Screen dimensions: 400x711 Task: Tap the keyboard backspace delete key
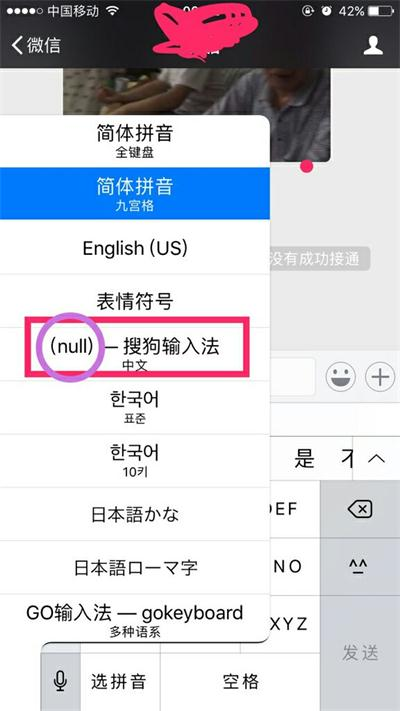360,509
